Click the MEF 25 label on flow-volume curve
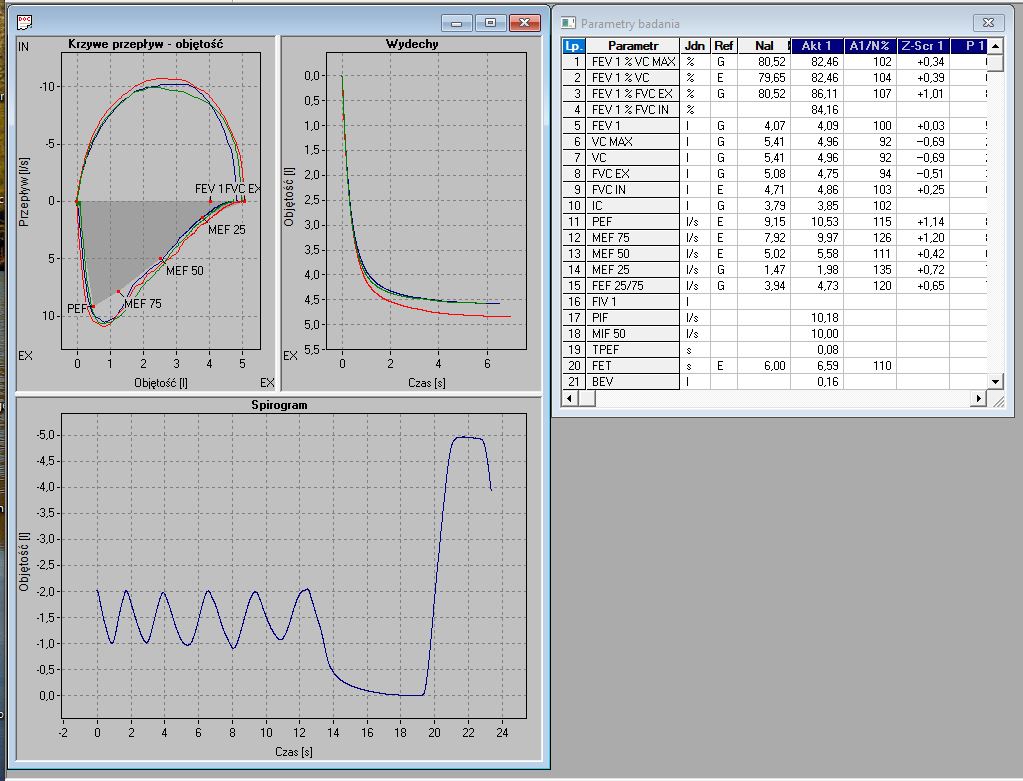Screen dimensions: 1023x781 tap(227, 230)
